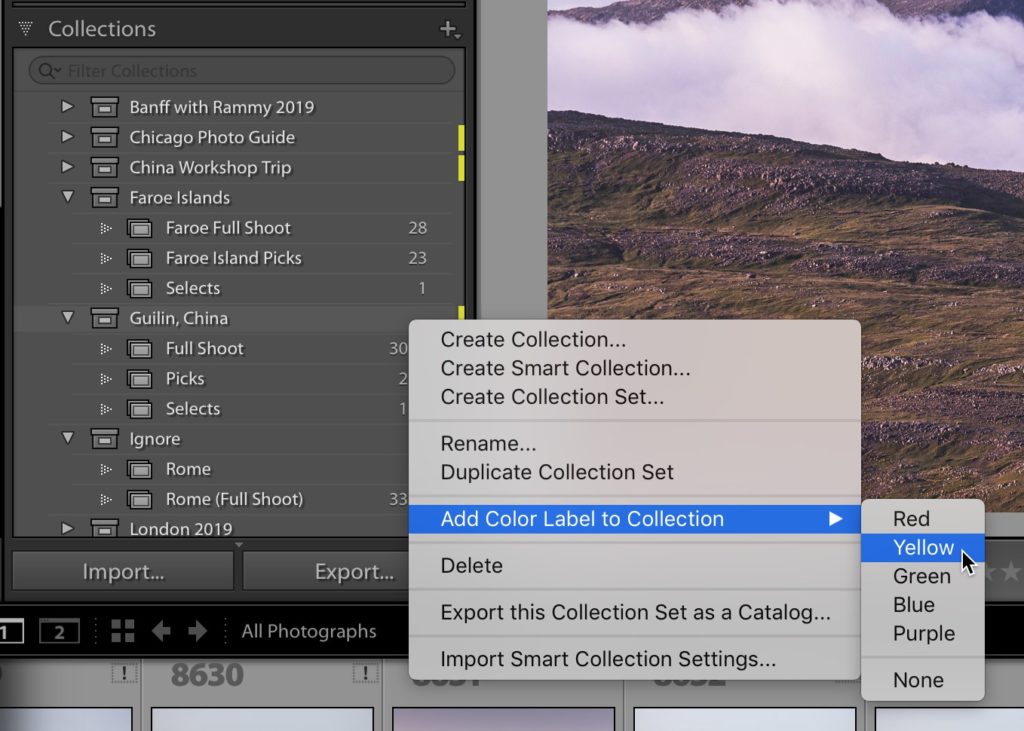This screenshot has width=1024, height=731.
Task: Click the China Workshop Trip set icon
Action: (x=104, y=167)
